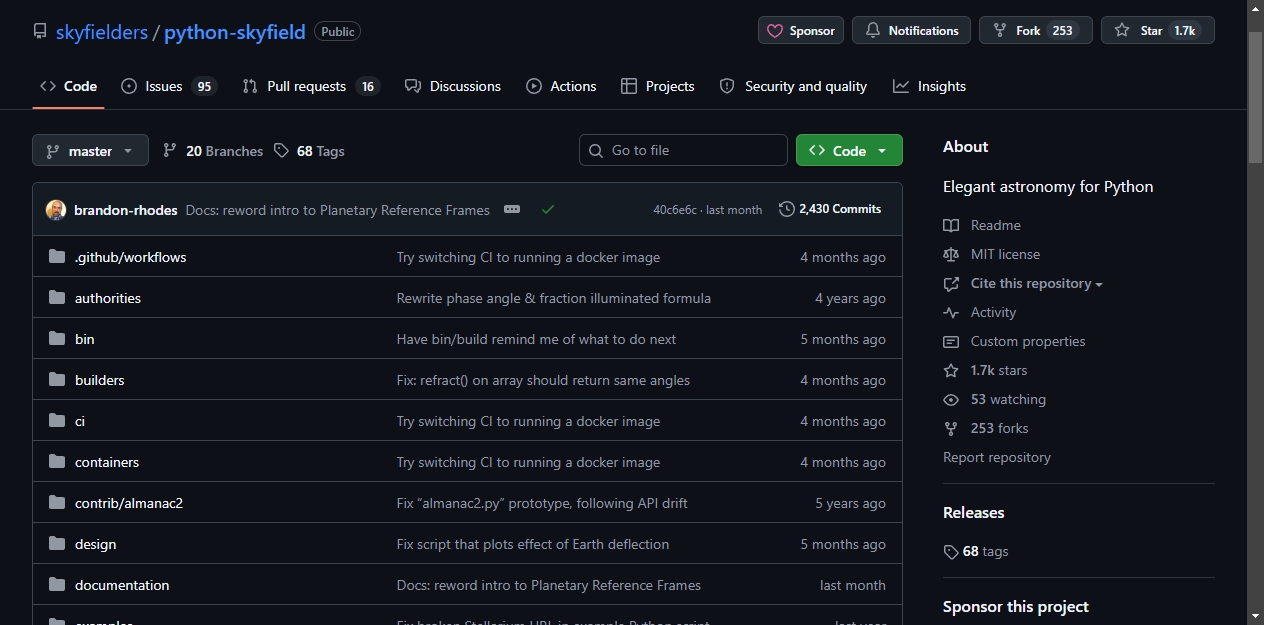Click the folder icon beside bin
This screenshot has height=625, width=1264.
coord(57,339)
